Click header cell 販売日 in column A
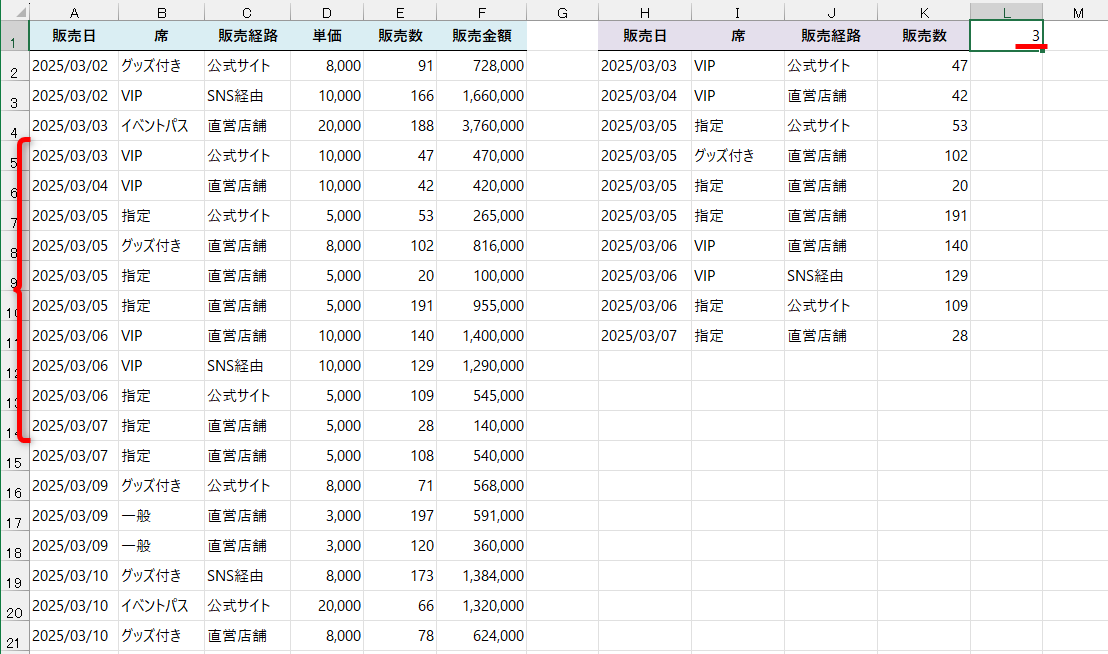Image resolution: width=1108 pixels, height=654 pixels. [x=74, y=36]
